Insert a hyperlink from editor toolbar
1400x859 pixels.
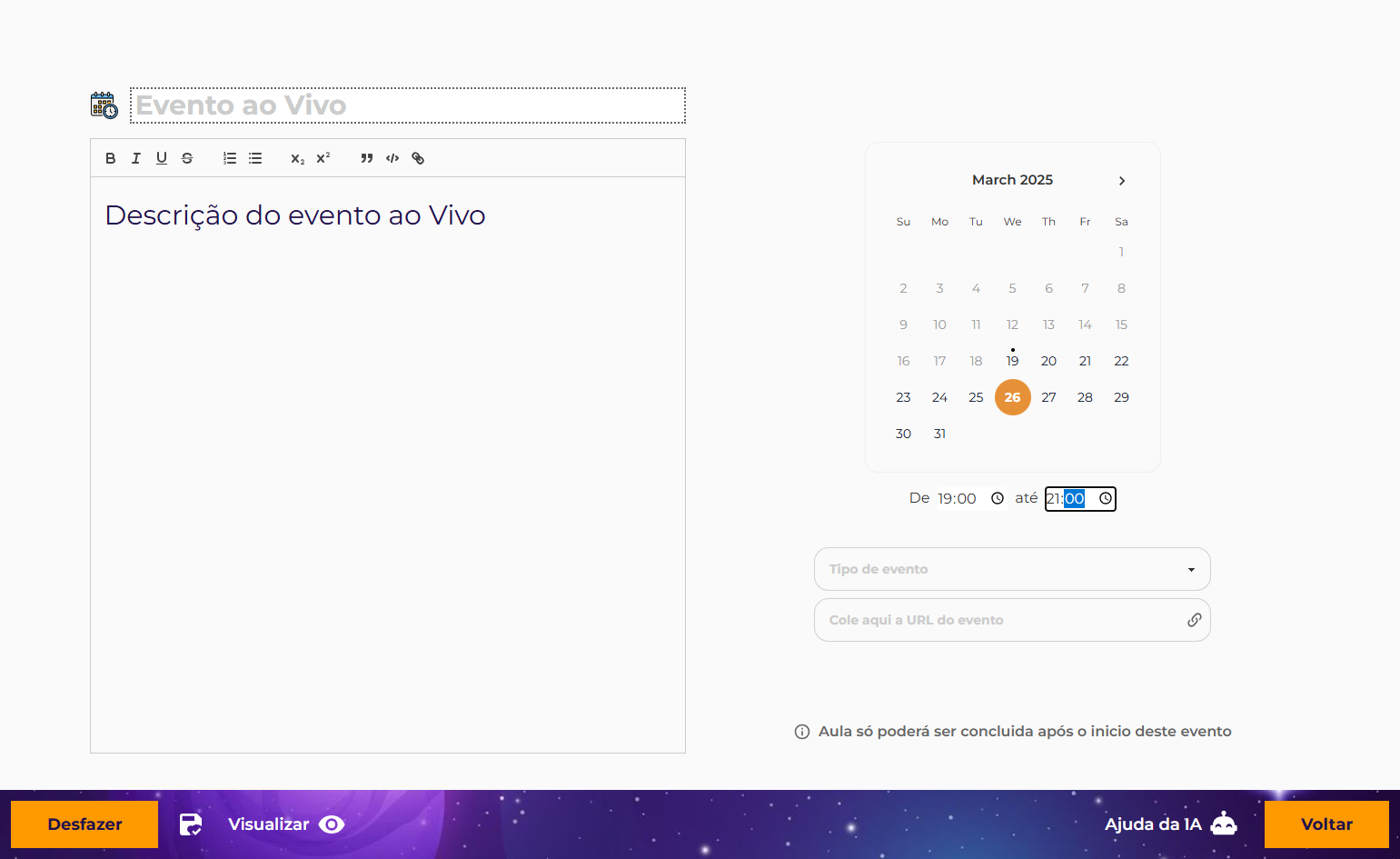tap(418, 158)
